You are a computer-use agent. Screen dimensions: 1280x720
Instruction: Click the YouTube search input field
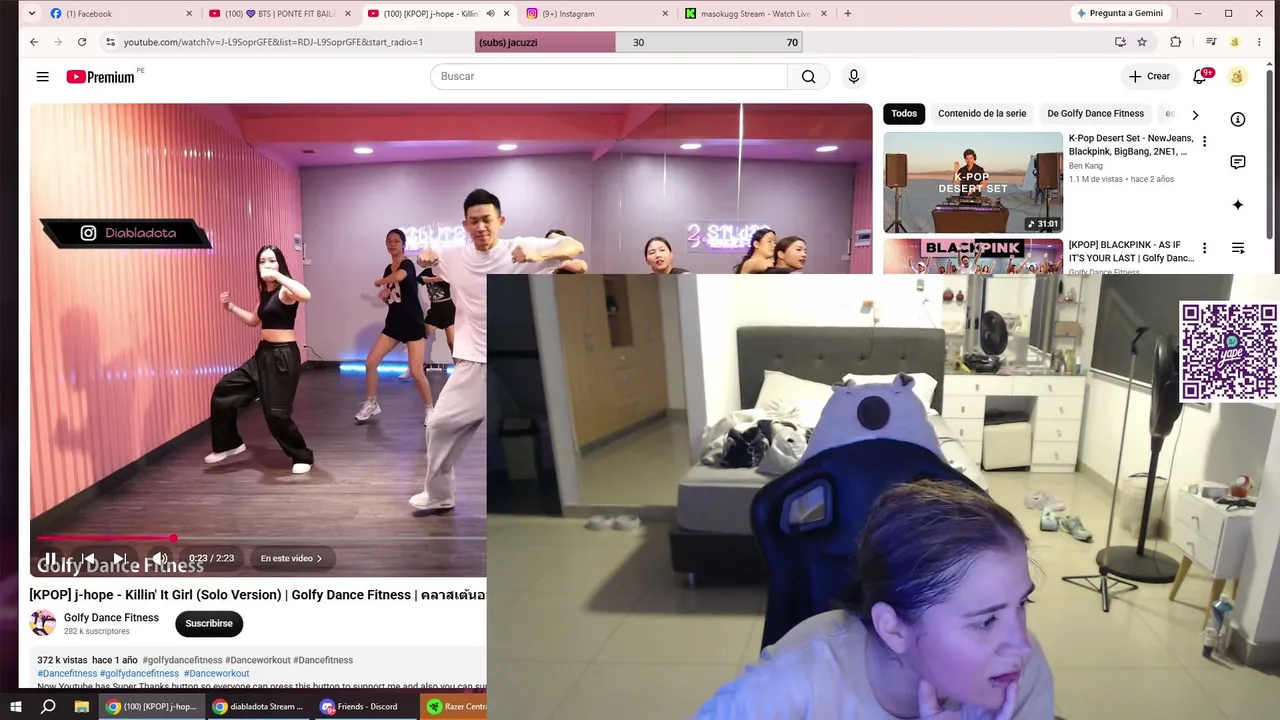[x=609, y=77]
